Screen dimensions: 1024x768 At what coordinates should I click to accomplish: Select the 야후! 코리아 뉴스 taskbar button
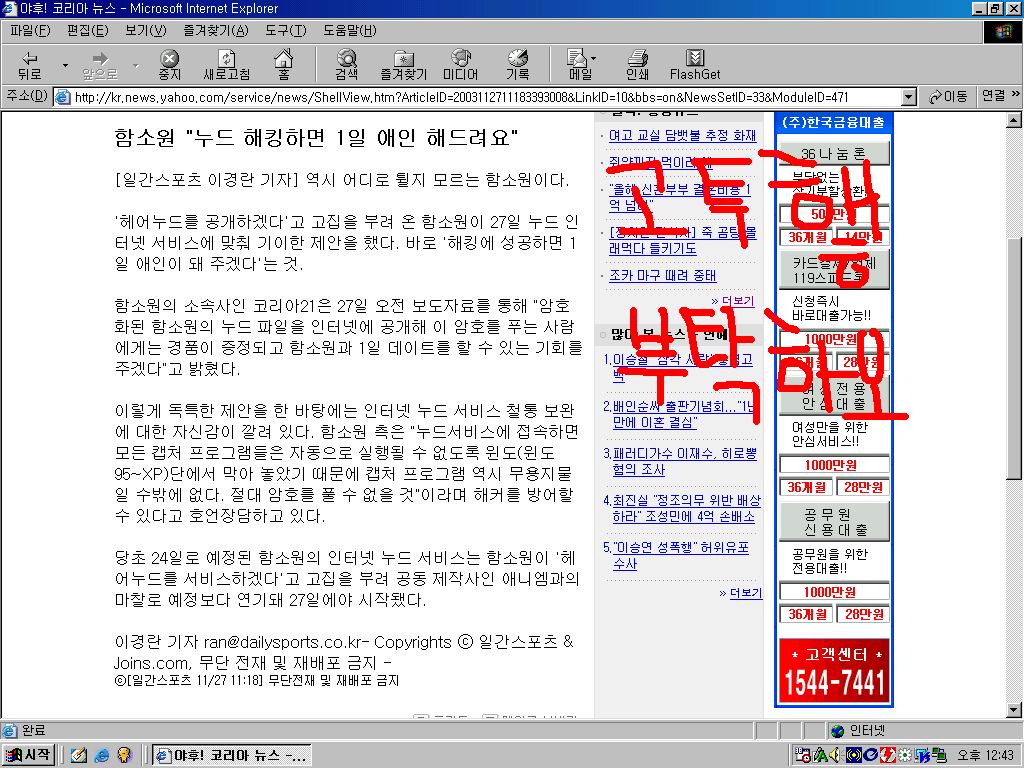pos(232,756)
